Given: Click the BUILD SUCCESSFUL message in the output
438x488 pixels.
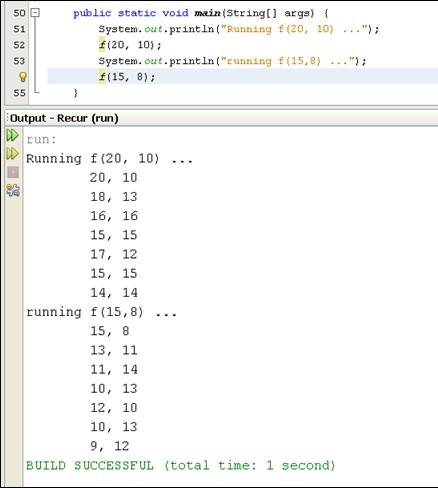Looking at the screenshot, I should pos(180,465).
